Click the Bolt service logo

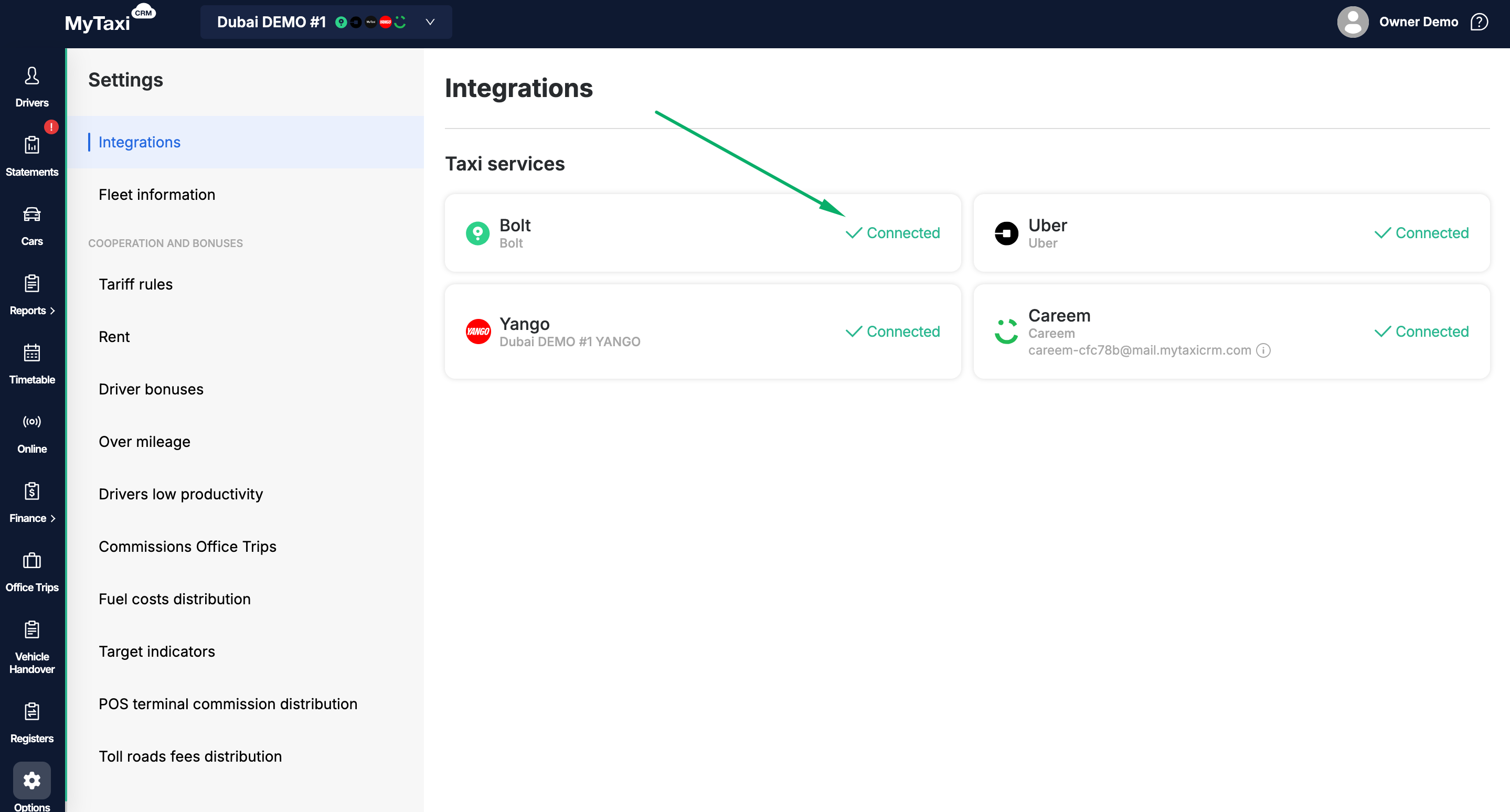click(x=478, y=233)
